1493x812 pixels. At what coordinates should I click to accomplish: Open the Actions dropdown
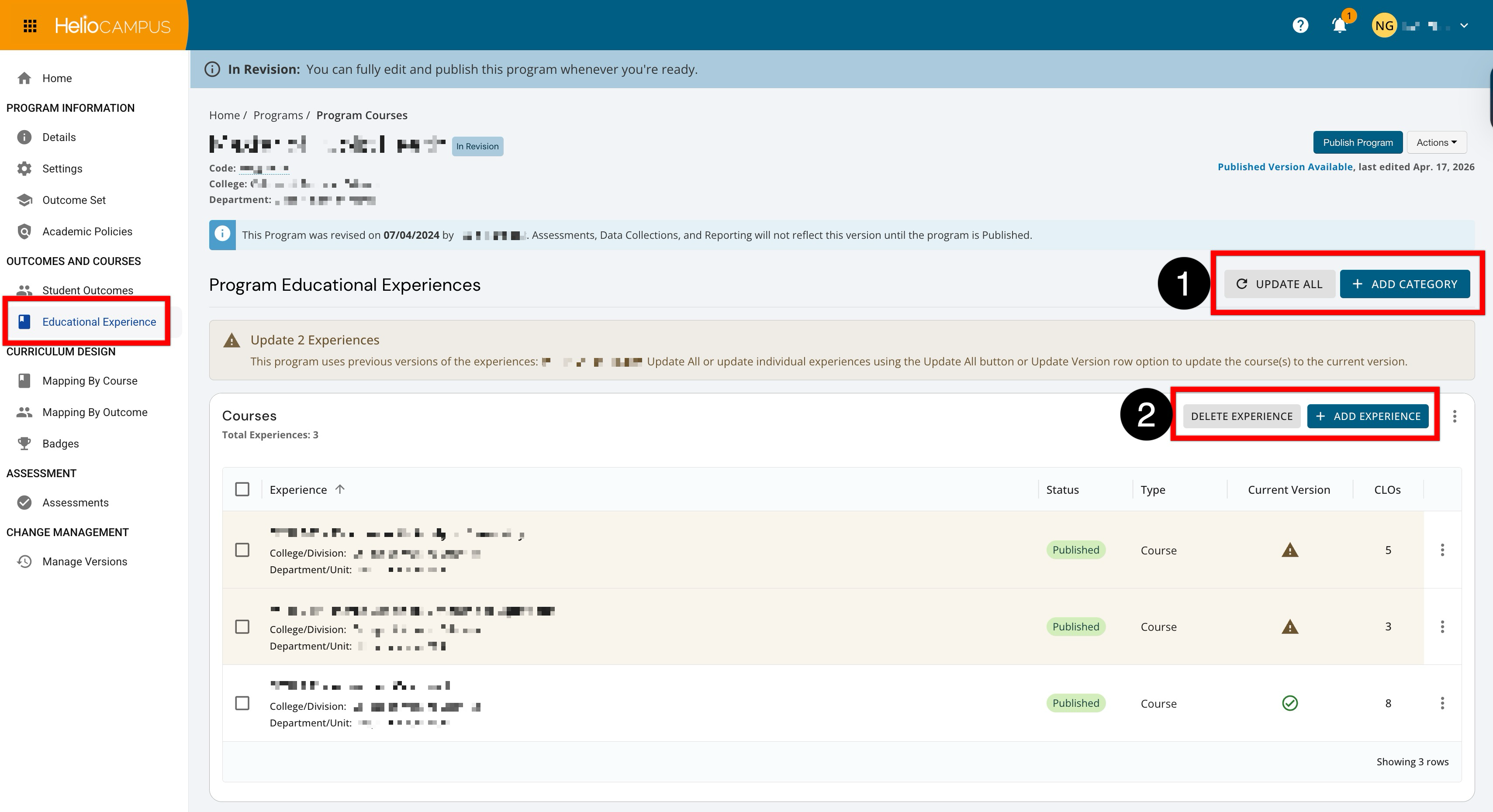tap(1436, 142)
